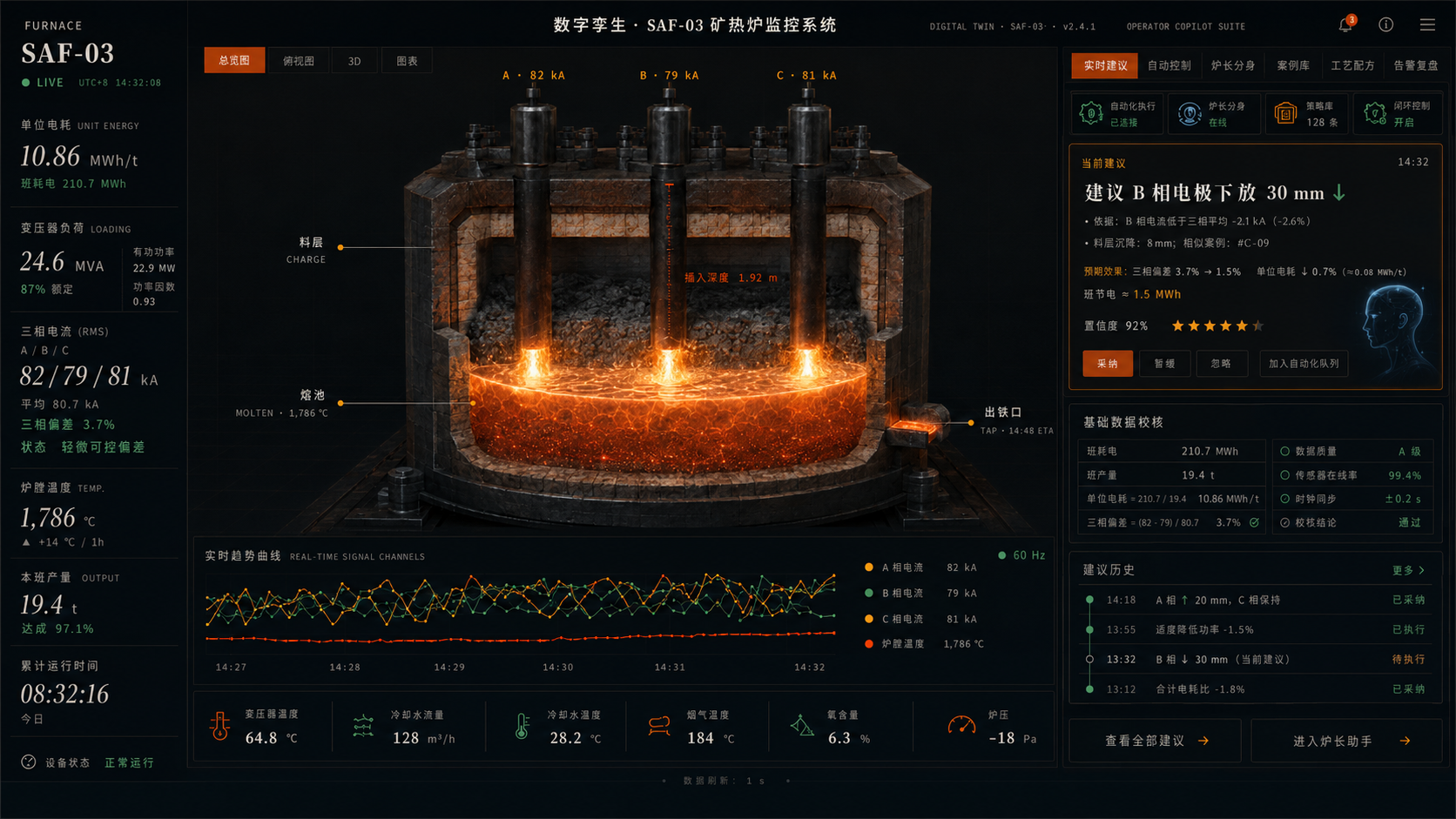Switch to 图表 view tab
The image size is (1456, 819).
click(x=407, y=61)
